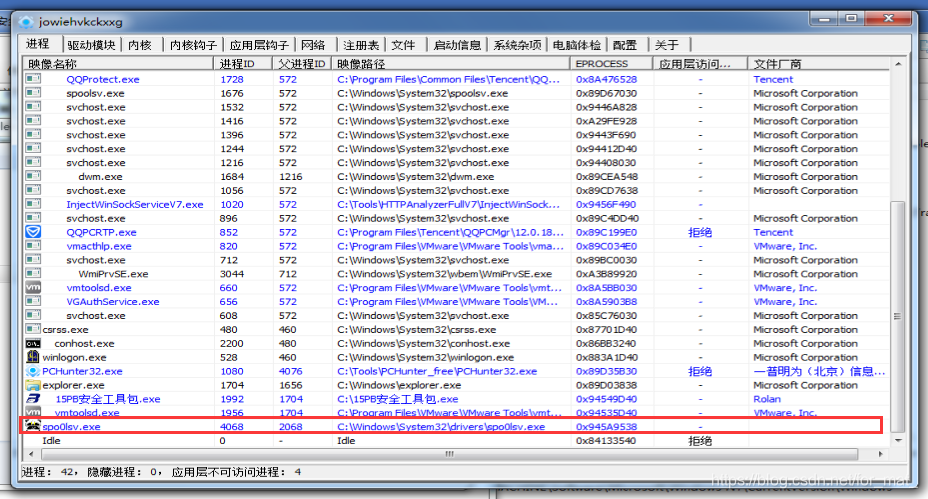Open the 驱动模块 tab

coord(91,45)
